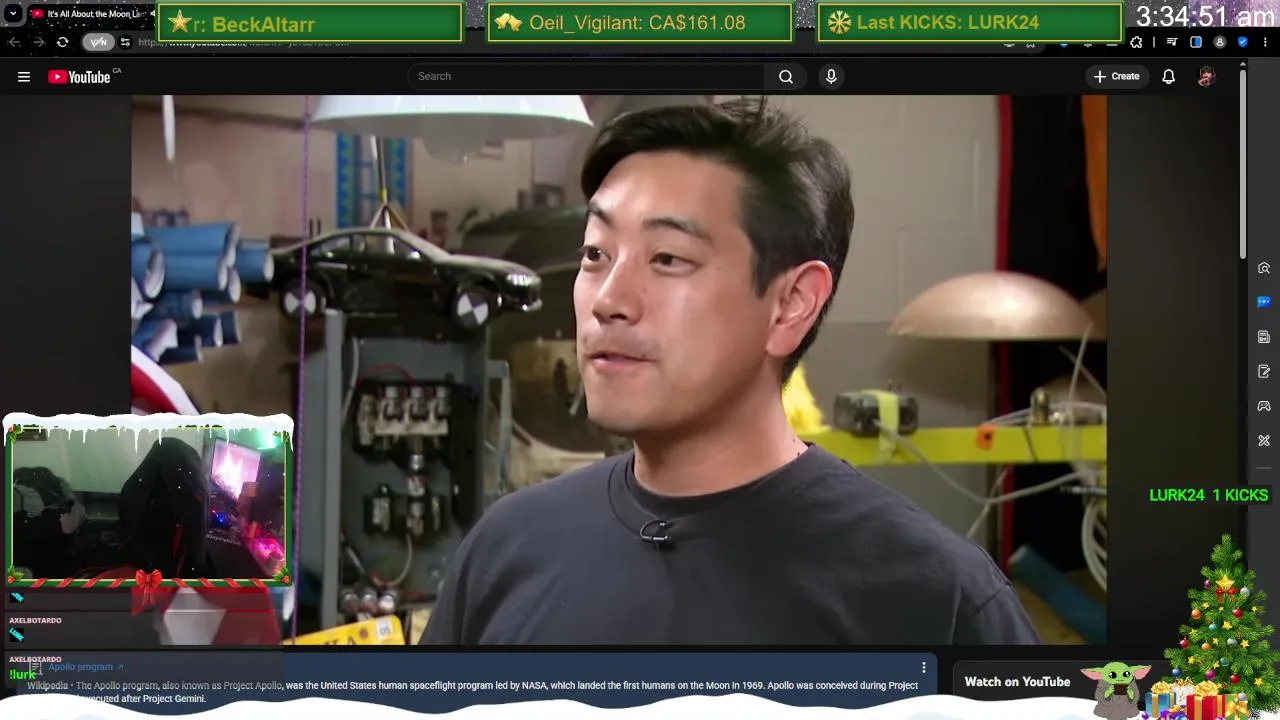Open the browser extensions puzzle icon

[x=1136, y=42]
